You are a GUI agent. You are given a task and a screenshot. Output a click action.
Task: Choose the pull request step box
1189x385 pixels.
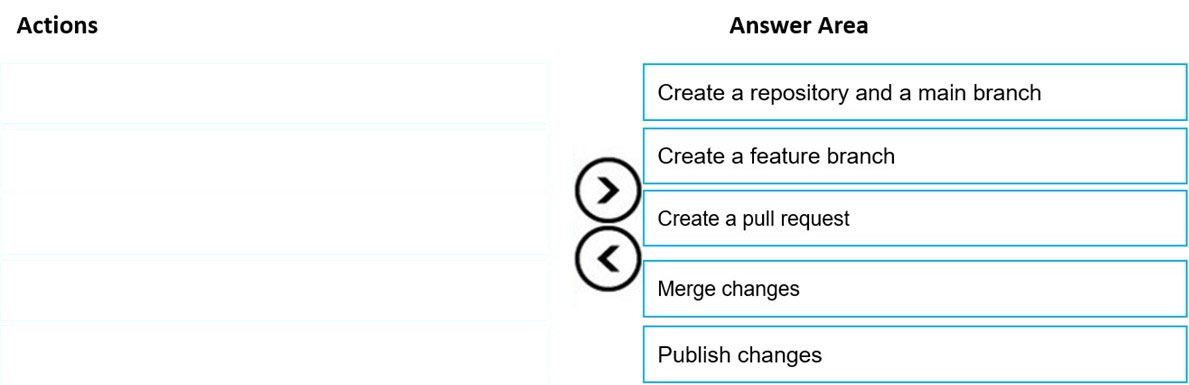click(914, 219)
